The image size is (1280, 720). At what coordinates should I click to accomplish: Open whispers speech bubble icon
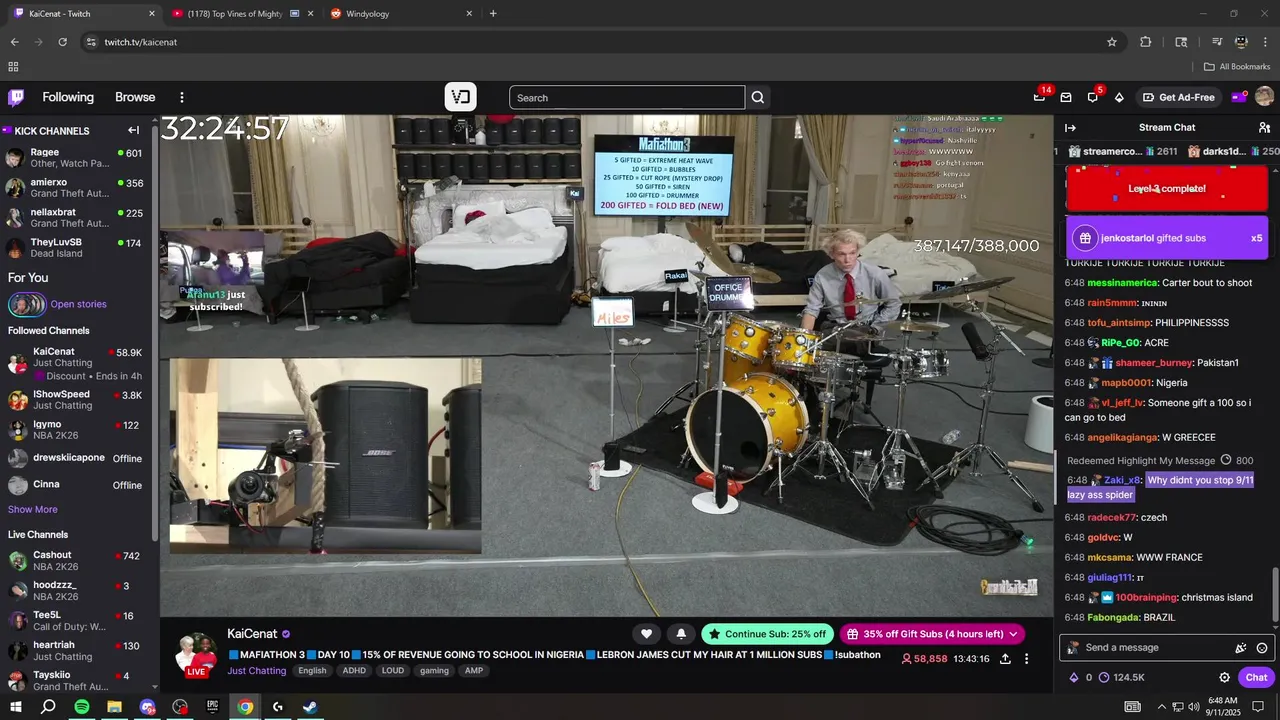tap(1092, 97)
